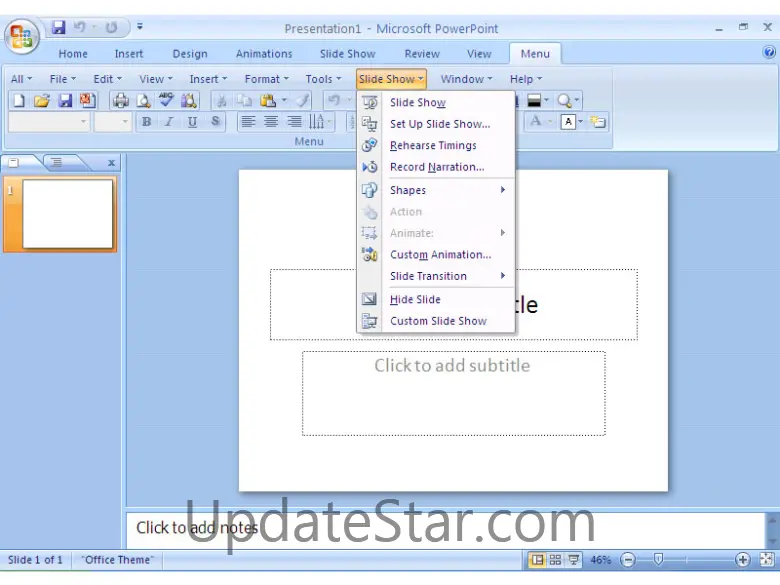This screenshot has width=780, height=585.
Task: Choose Custom Slide Show menu item
Action: point(436,321)
